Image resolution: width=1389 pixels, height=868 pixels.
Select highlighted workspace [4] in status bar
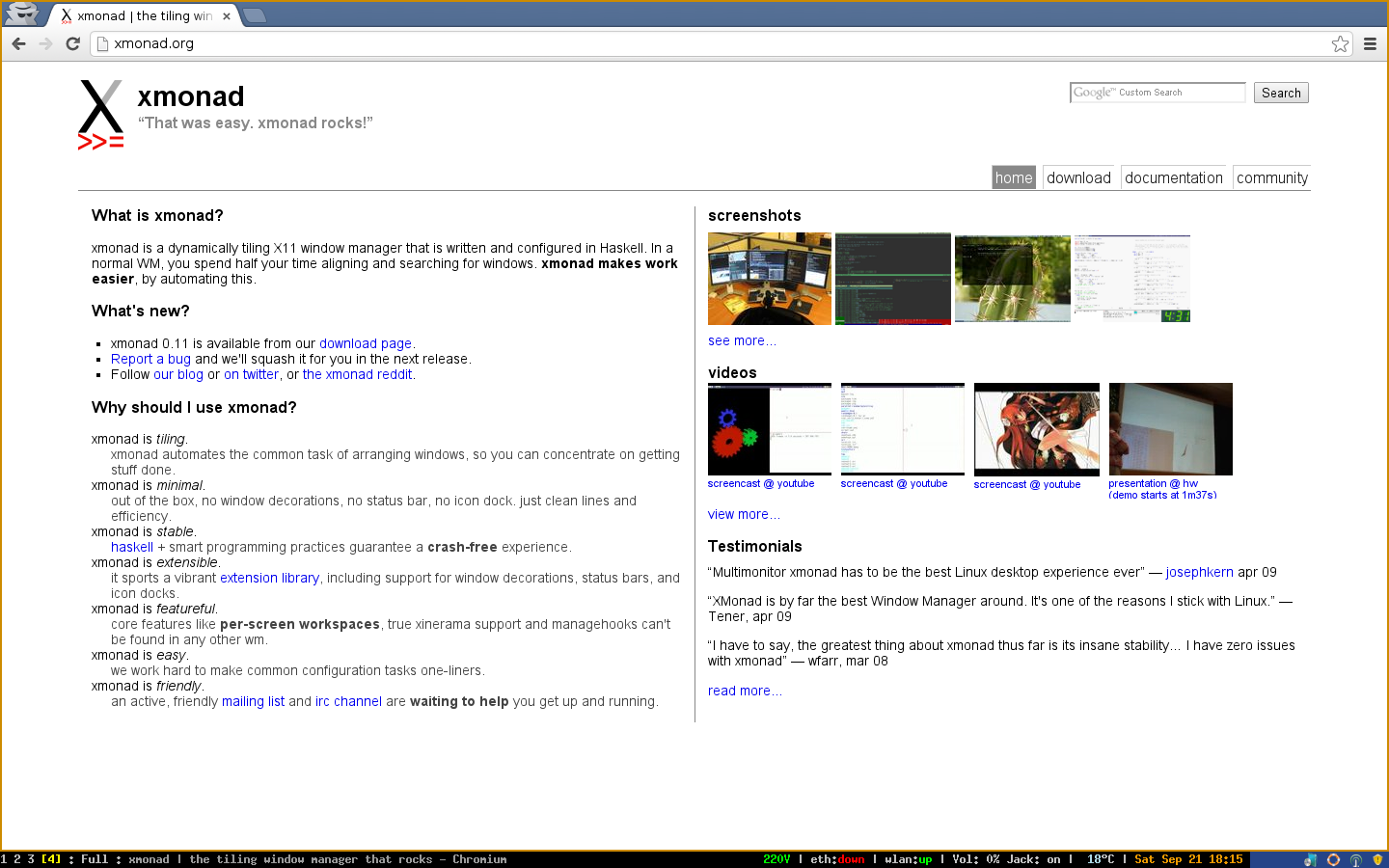click(51, 859)
